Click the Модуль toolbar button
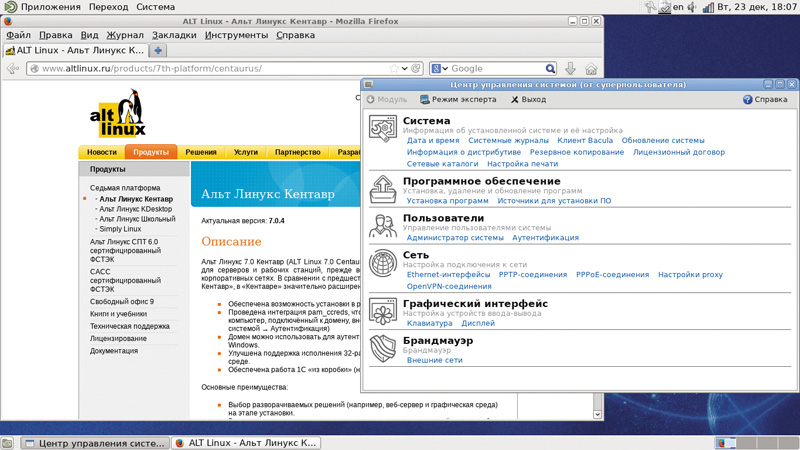Viewport: 800px width, 450px height. click(x=387, y=99)
